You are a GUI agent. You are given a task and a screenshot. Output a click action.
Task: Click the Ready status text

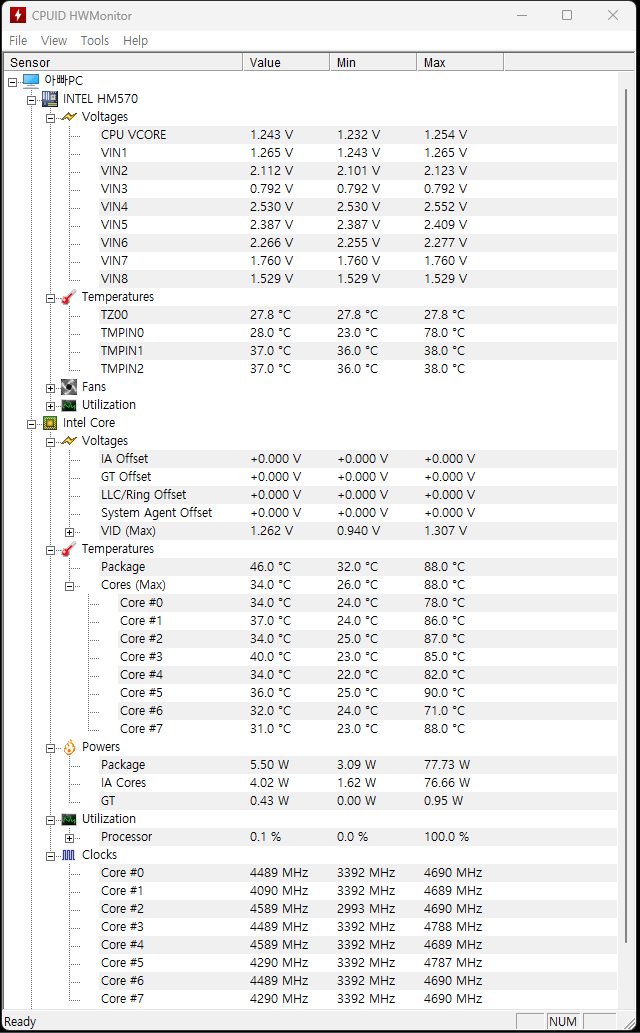pyautogui.click(x=20, y=1022)
